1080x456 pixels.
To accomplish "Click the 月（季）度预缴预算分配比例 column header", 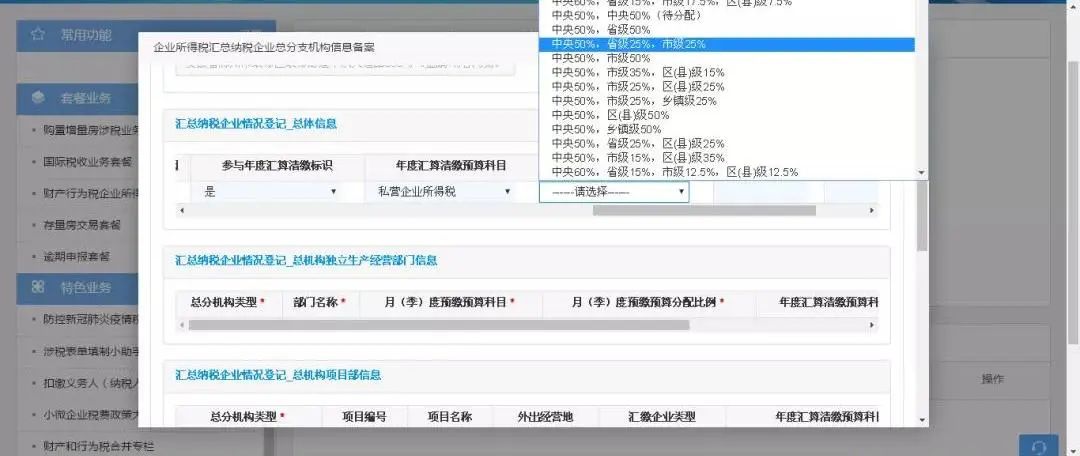I will [x=649, y=302].
